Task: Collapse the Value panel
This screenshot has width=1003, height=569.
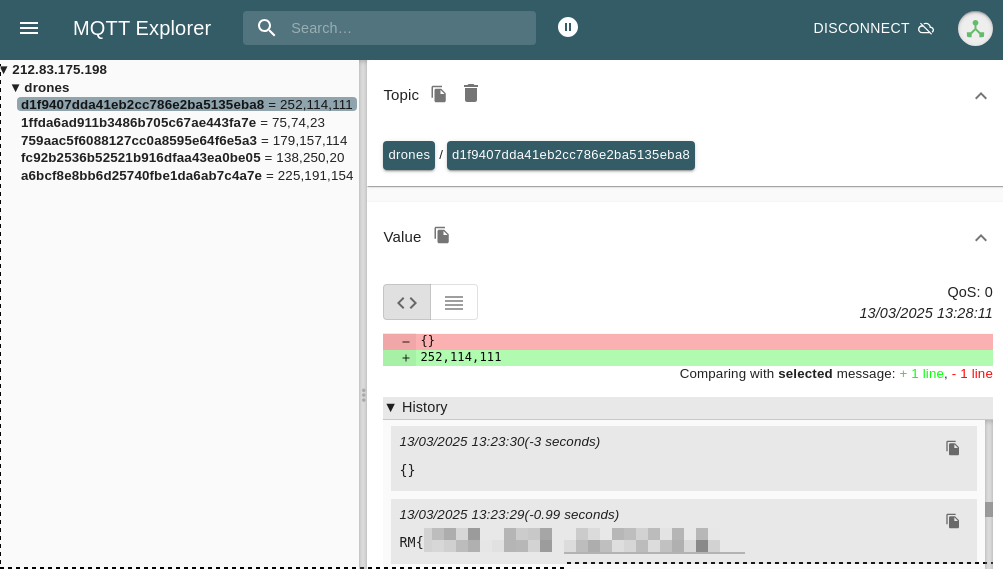Action: click(980, 237)
